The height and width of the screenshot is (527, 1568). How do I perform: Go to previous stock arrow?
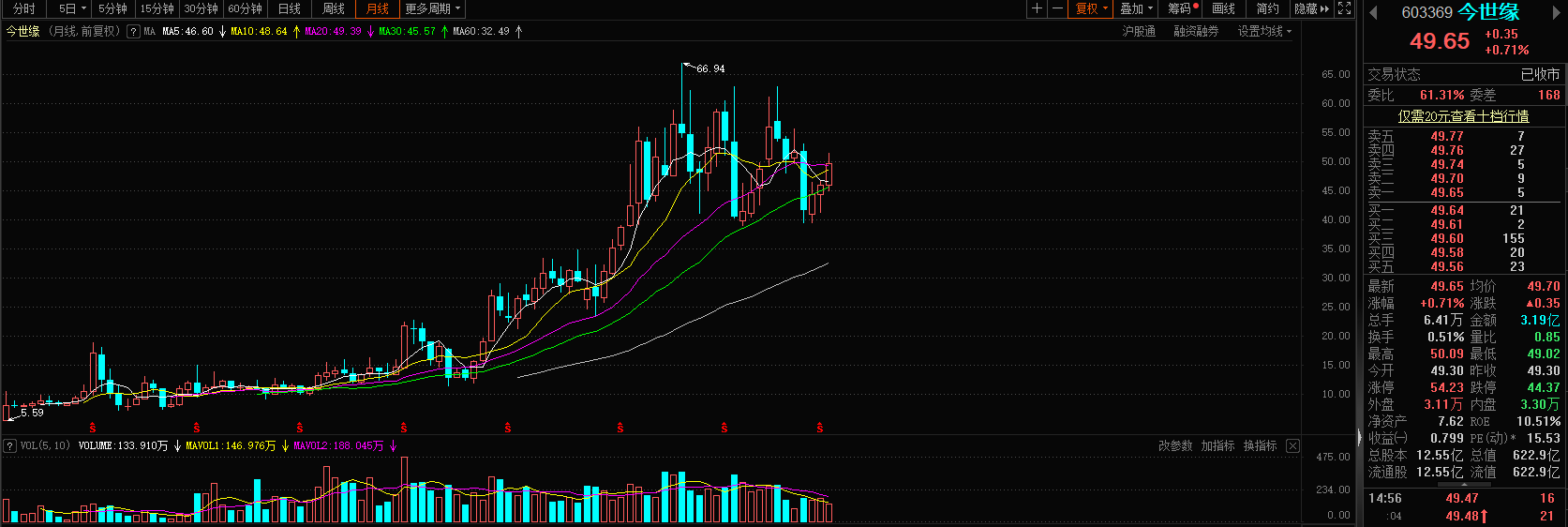pyautogui.click(x=1373, y=12)
